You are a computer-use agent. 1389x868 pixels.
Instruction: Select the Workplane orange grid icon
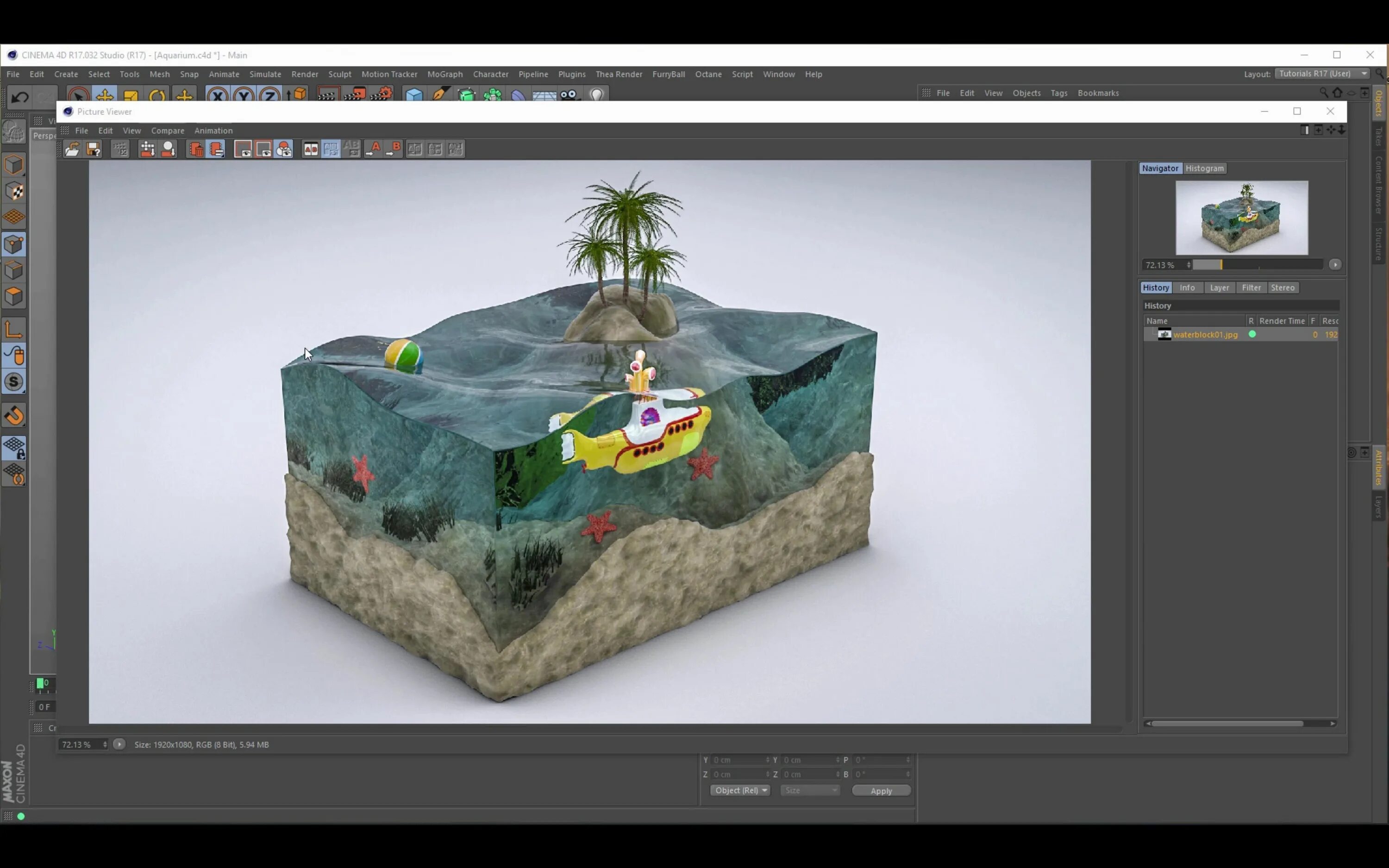[x=14, y=218]
